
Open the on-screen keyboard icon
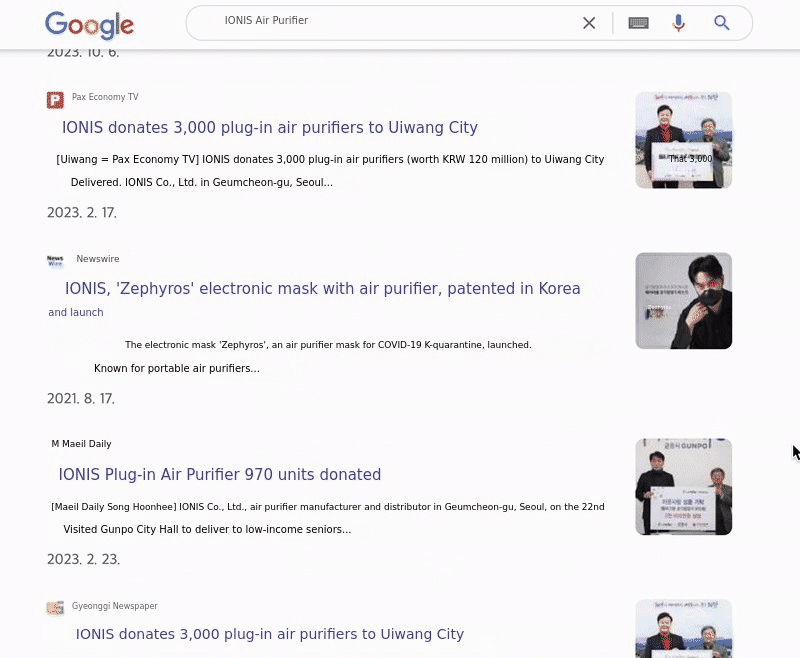click(638, 23)
